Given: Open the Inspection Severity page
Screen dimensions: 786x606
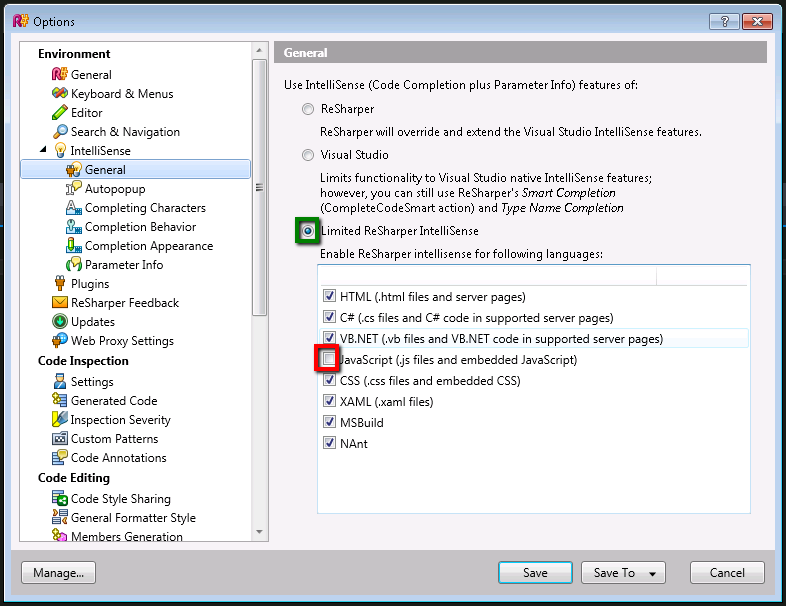Looking at the screenshot, I should tap(120, 420).
